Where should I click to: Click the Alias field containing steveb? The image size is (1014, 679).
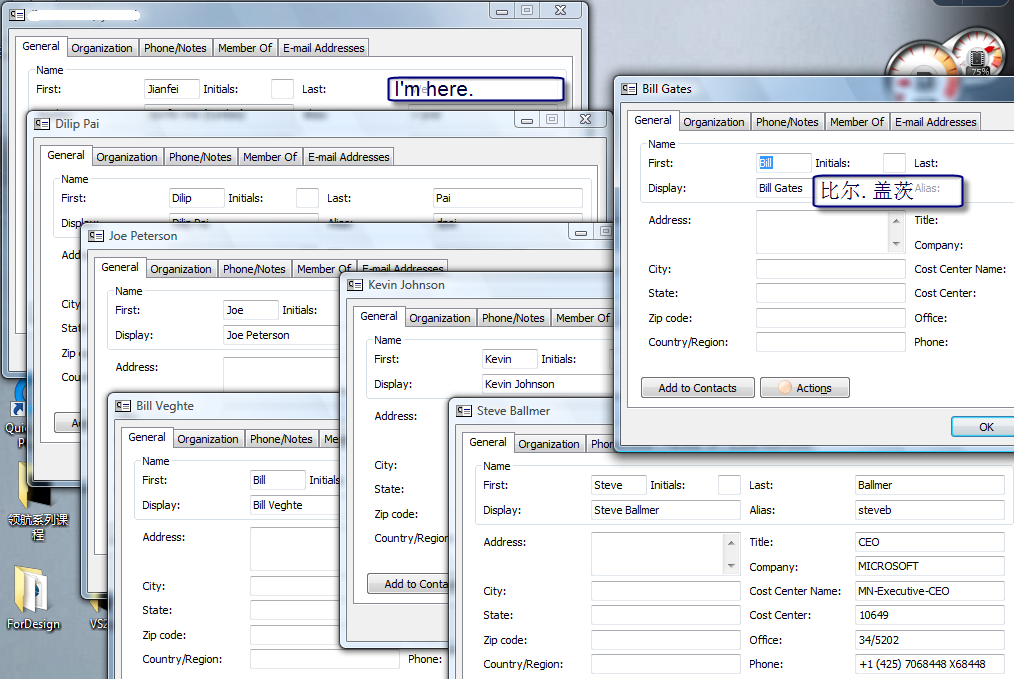tap(929, 510)
